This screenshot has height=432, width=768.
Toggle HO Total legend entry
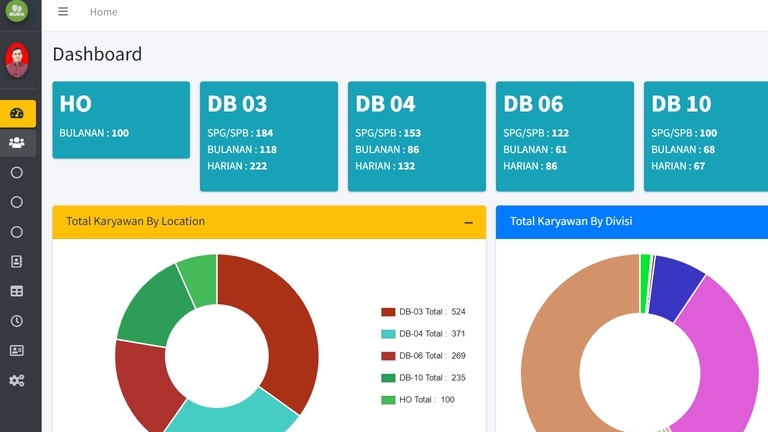418,400
